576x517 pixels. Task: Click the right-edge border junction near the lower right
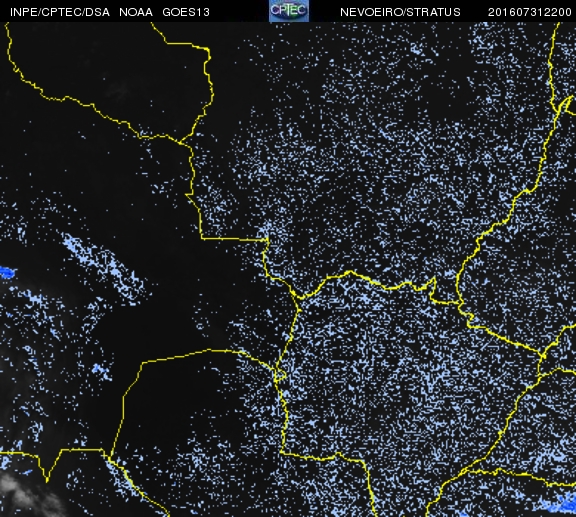click(543, 356)
